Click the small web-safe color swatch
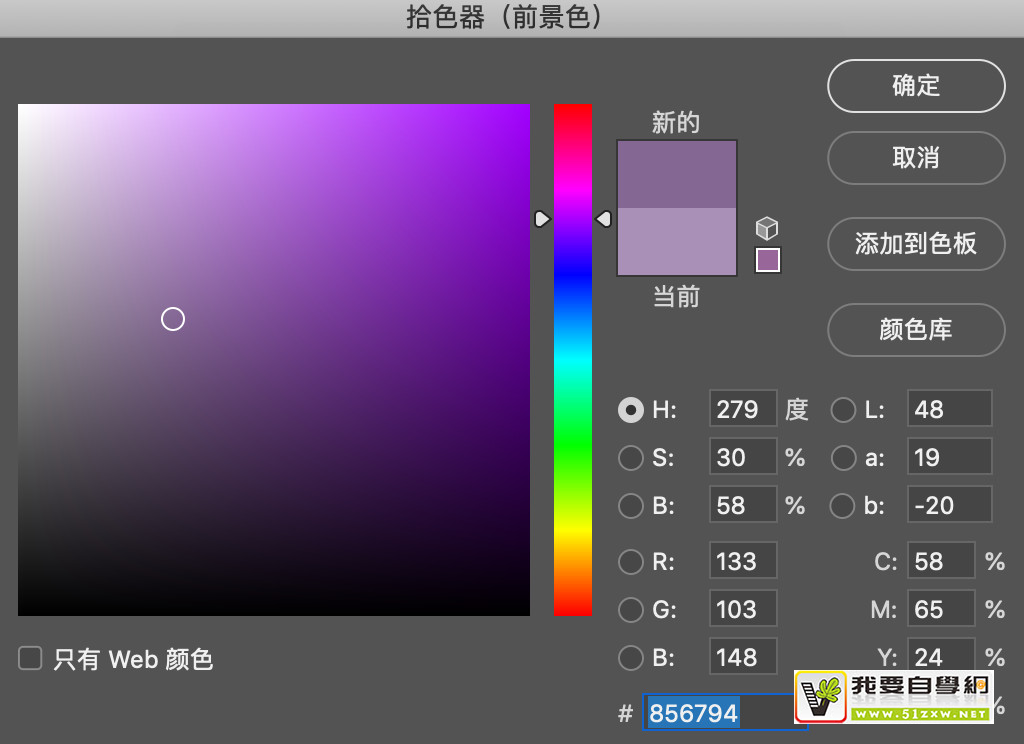Image resolution: width=1024 pixels, height=744 pixels. click(767, 260)
